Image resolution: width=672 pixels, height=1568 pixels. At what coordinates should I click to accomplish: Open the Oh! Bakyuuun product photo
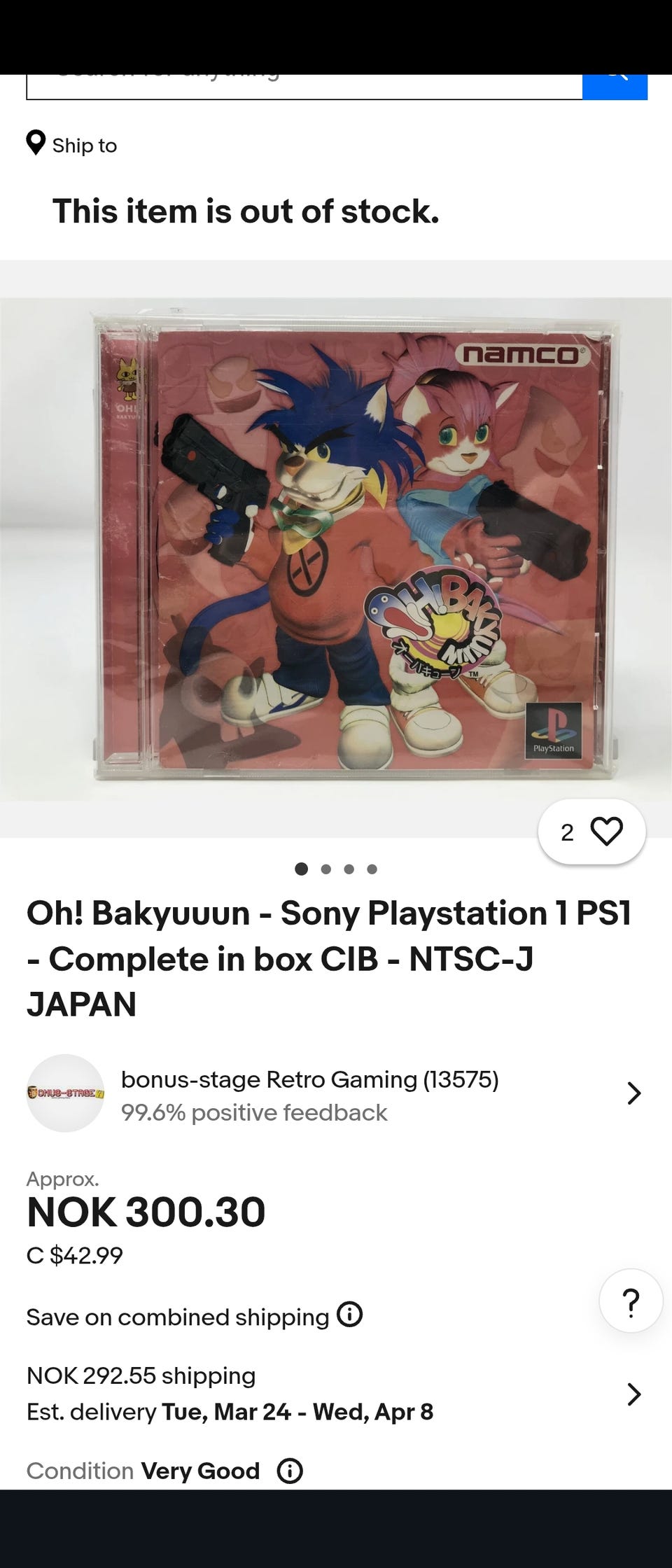click(336, 549)
